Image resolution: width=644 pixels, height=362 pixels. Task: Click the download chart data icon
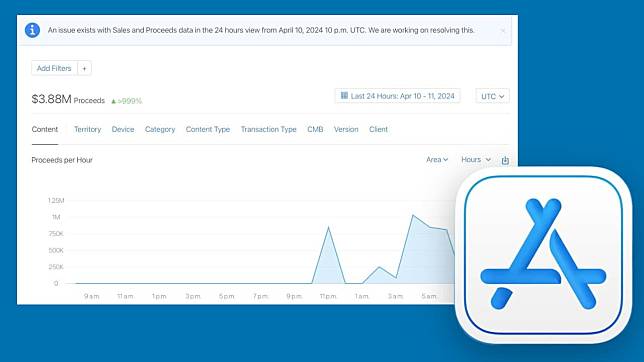505,160
